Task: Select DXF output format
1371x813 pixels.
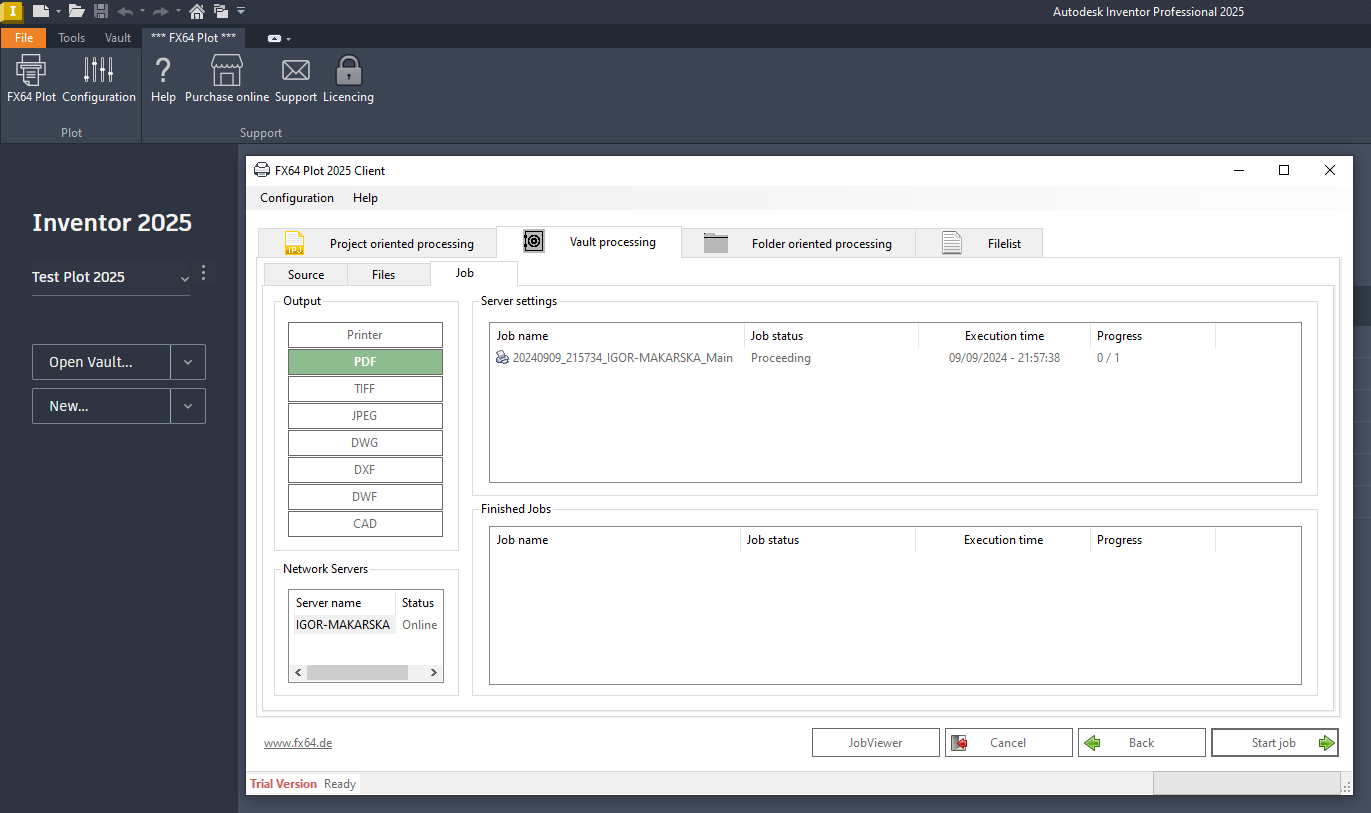Action: pos(365,470)
